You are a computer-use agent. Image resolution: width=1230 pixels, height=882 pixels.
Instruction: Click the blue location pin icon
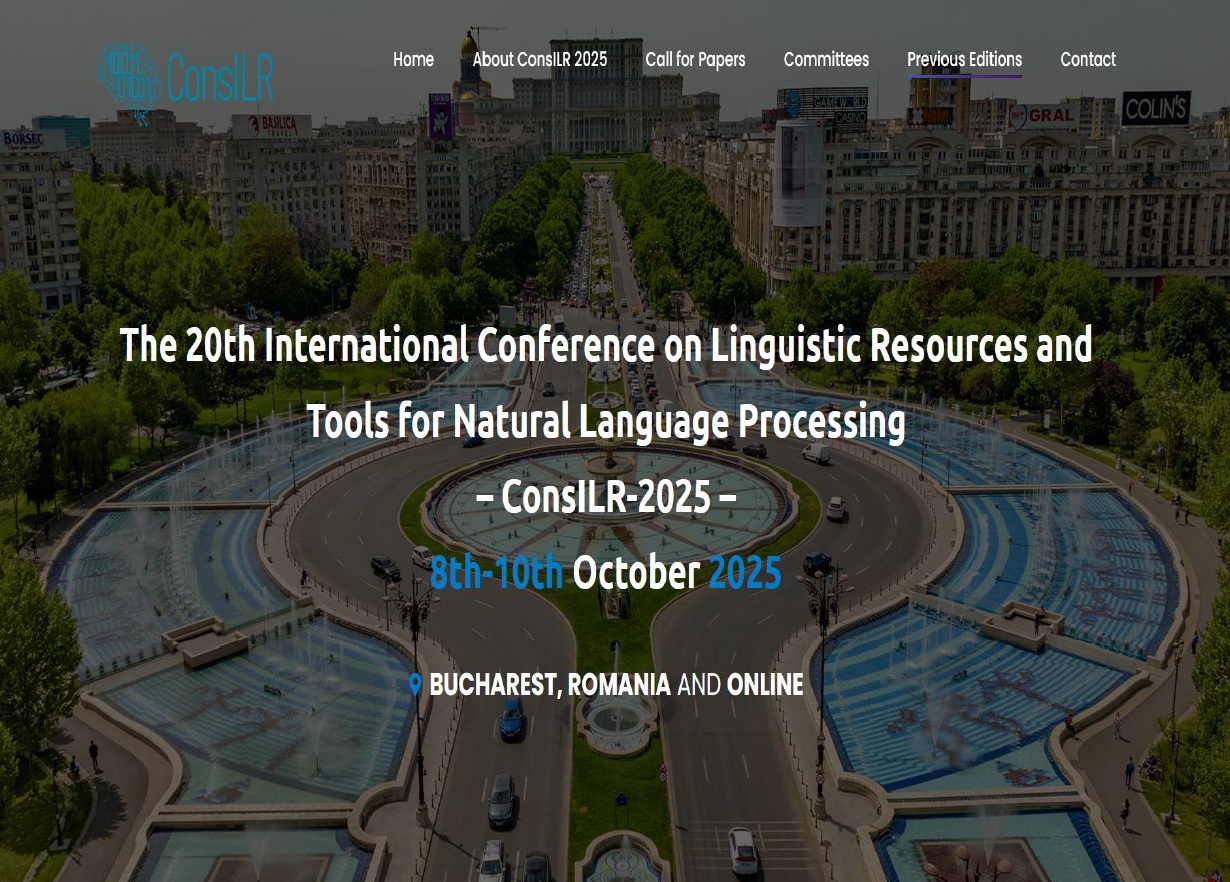(x=415, y=685)
